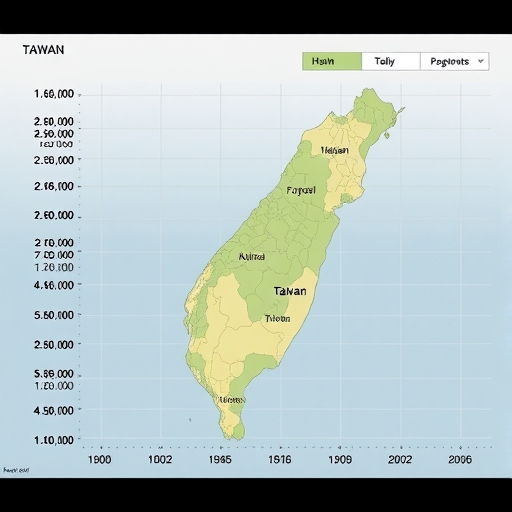Click the 2,90,000 y-axis value

tap(54, 134)
